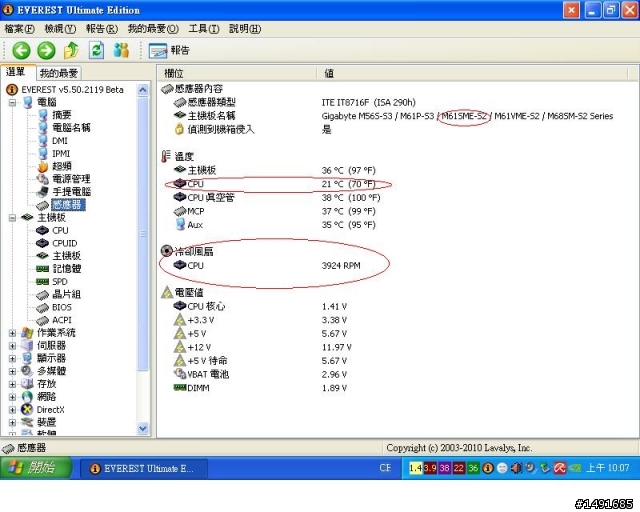Click the 欄位 column header

point(238,73)
